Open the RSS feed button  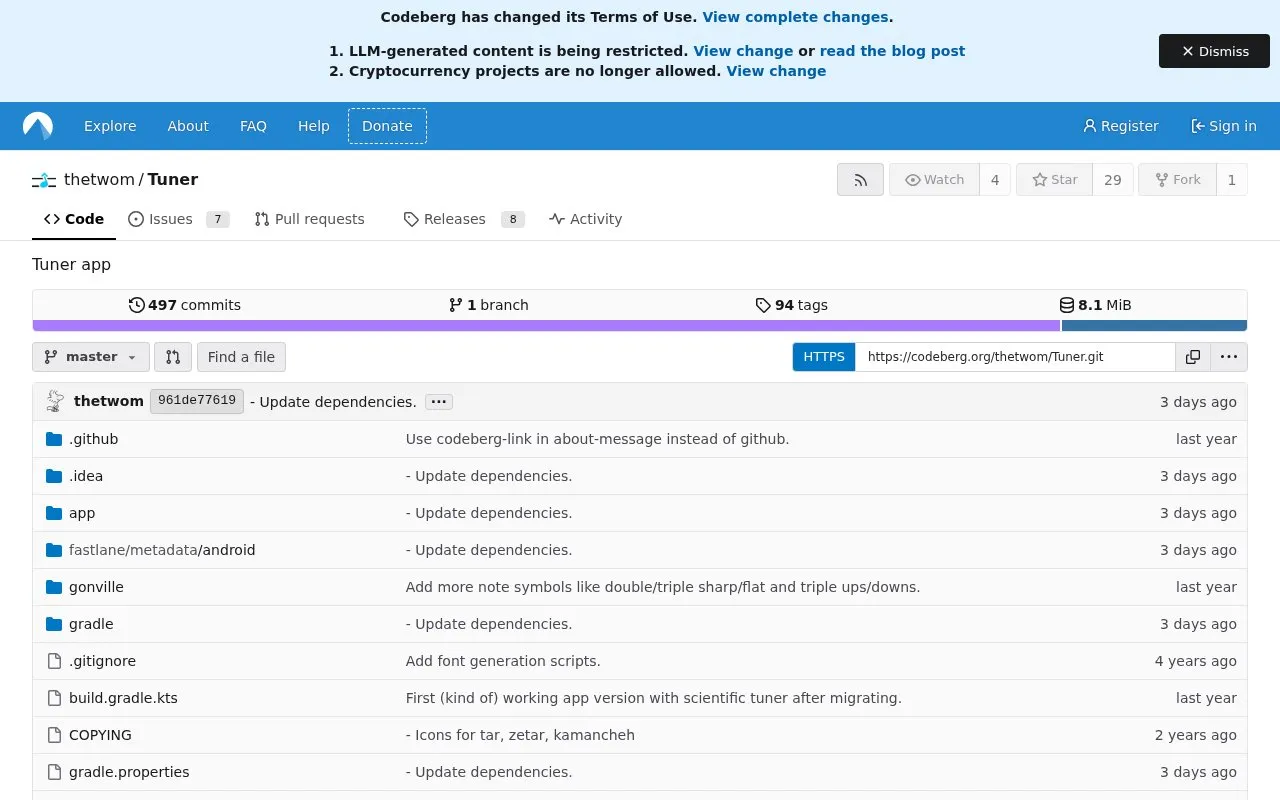(x=860, y=180)
